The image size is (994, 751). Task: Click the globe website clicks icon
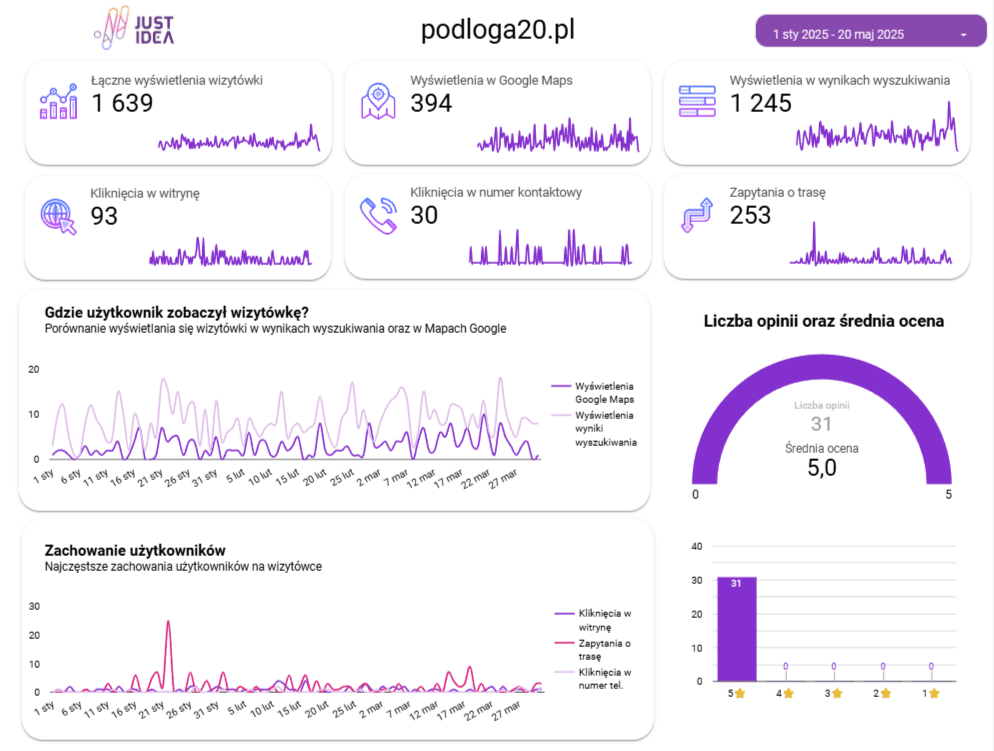(x=58, y=216)
